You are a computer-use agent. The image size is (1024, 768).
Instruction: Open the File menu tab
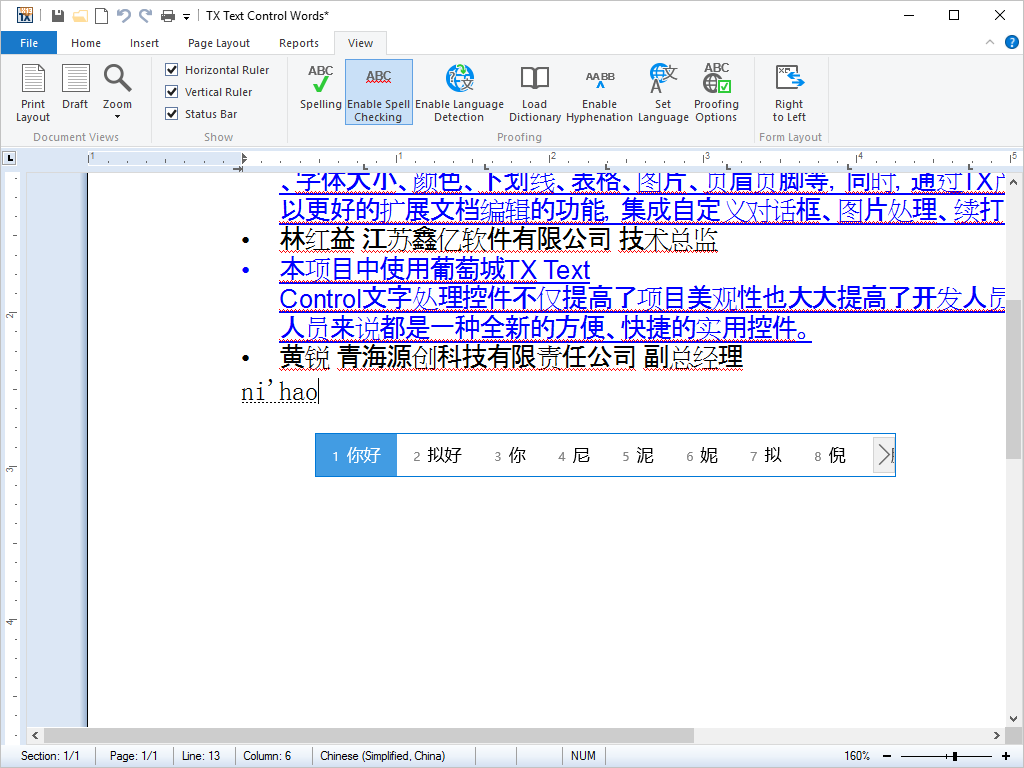click(x=29, y=43)
